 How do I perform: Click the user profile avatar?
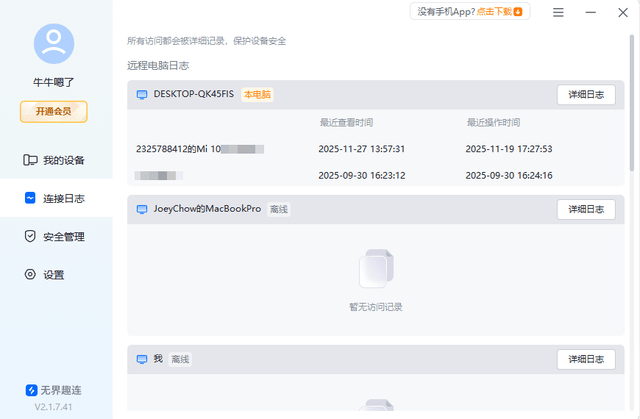point(55,42)
